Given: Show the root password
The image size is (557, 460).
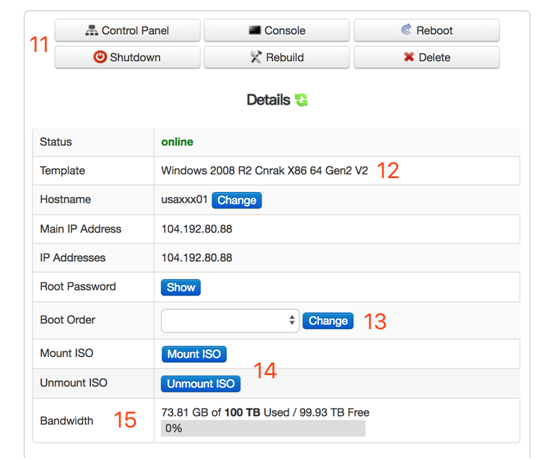Looking at the screenshot, I should click(181, 287).
